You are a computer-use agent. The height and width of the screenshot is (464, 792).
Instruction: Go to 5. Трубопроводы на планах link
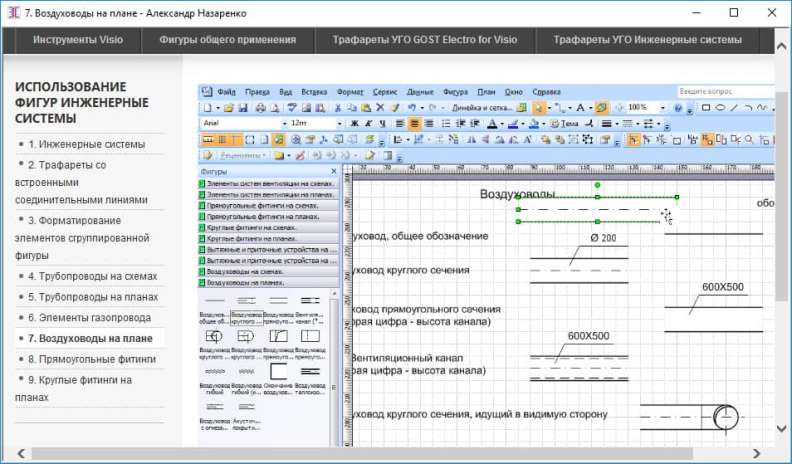point(93,297)
